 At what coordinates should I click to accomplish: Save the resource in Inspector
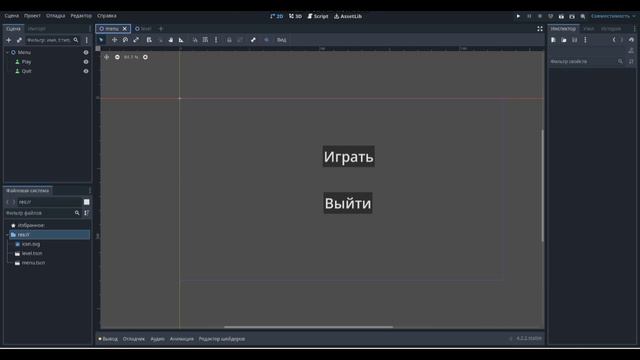(x=575, y=40)
